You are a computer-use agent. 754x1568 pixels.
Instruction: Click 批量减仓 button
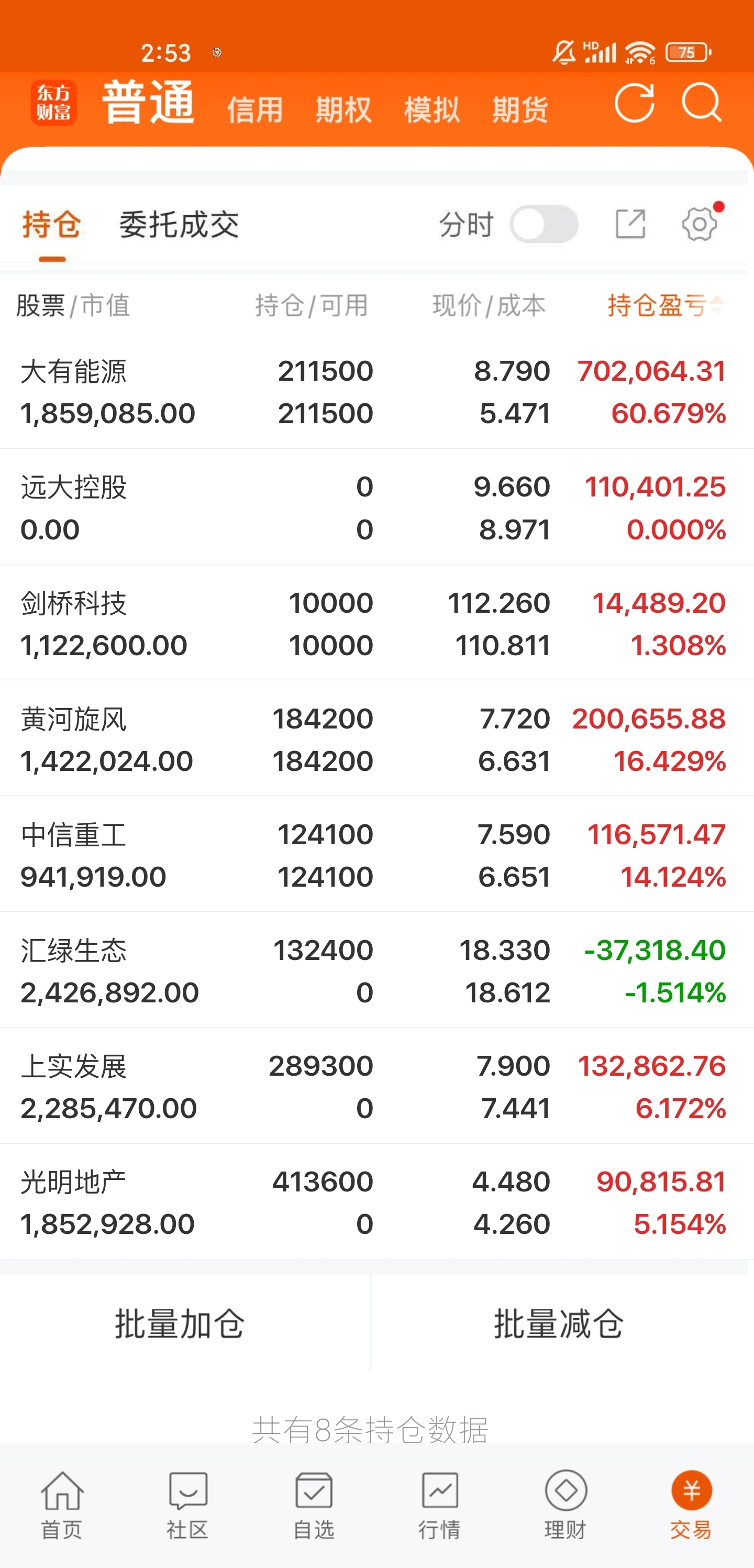click(559, 1324)
